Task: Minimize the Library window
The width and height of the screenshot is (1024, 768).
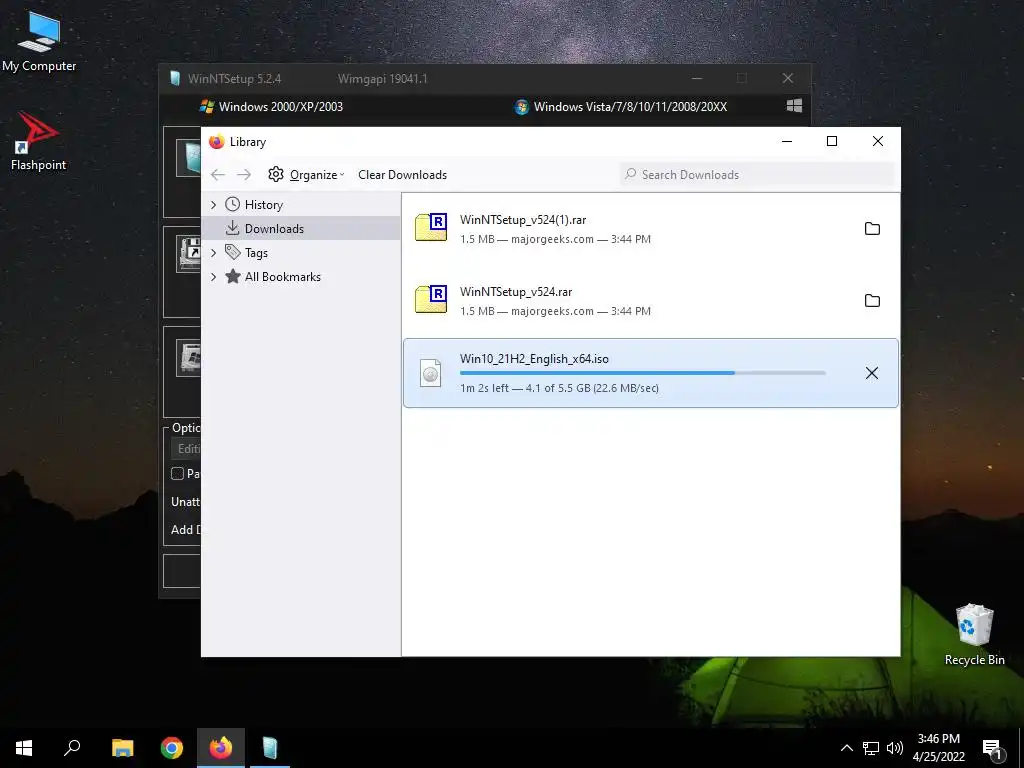Action: tap(787, 141)
